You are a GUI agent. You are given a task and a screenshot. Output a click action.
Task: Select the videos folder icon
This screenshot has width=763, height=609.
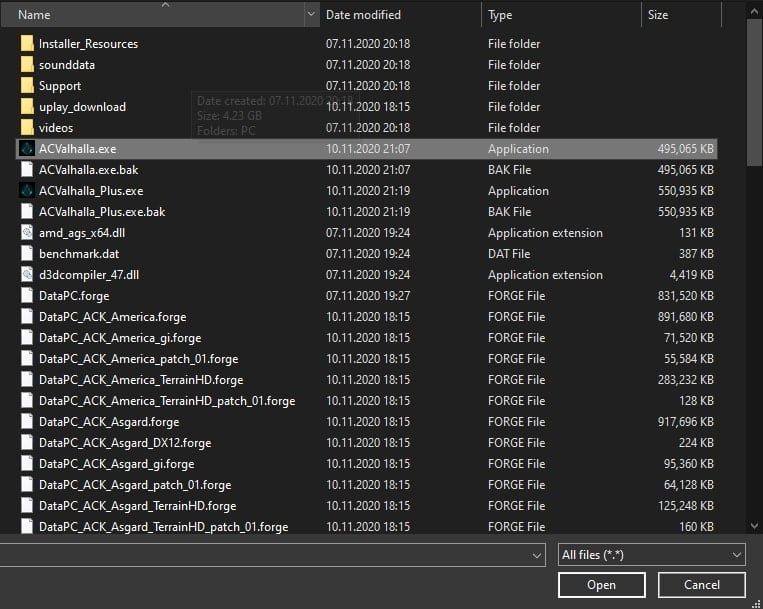pyautogui.click(x=27, y=127)
